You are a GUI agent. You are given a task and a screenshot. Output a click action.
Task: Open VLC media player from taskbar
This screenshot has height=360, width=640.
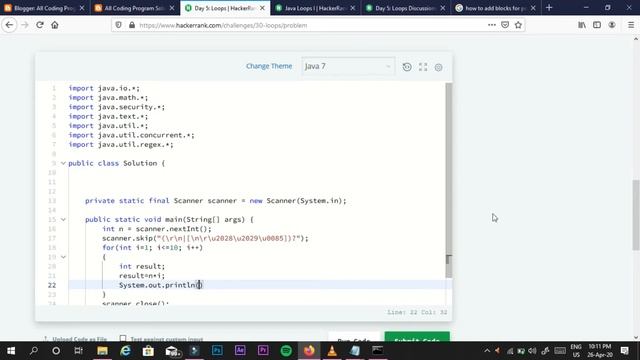click(332, 350)
